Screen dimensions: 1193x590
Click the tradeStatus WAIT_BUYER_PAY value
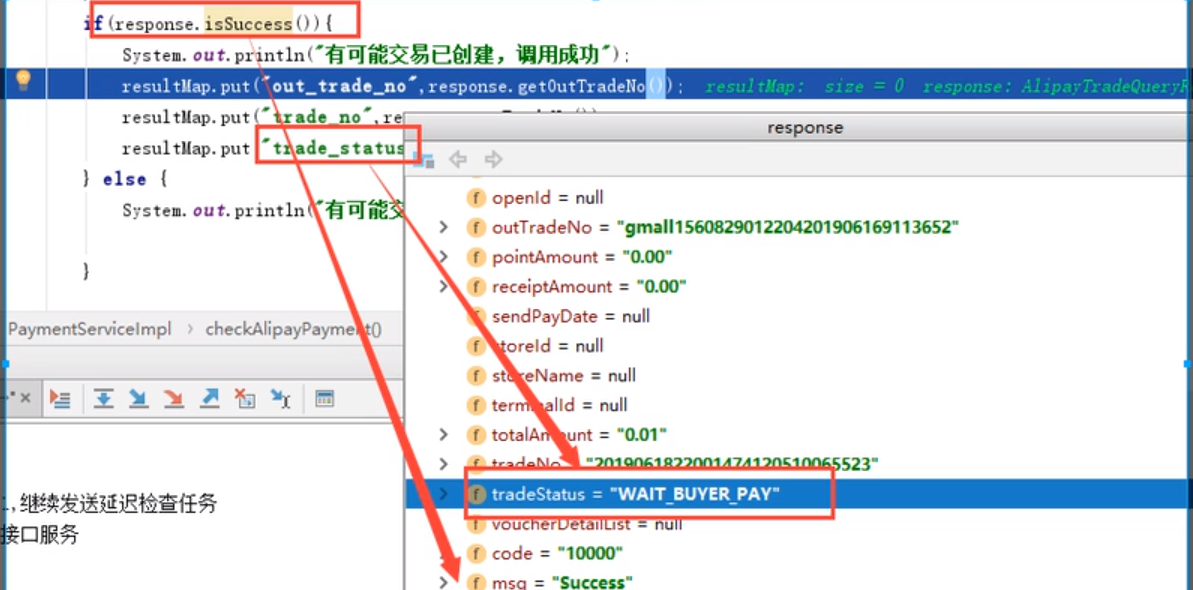click(695, 495)
